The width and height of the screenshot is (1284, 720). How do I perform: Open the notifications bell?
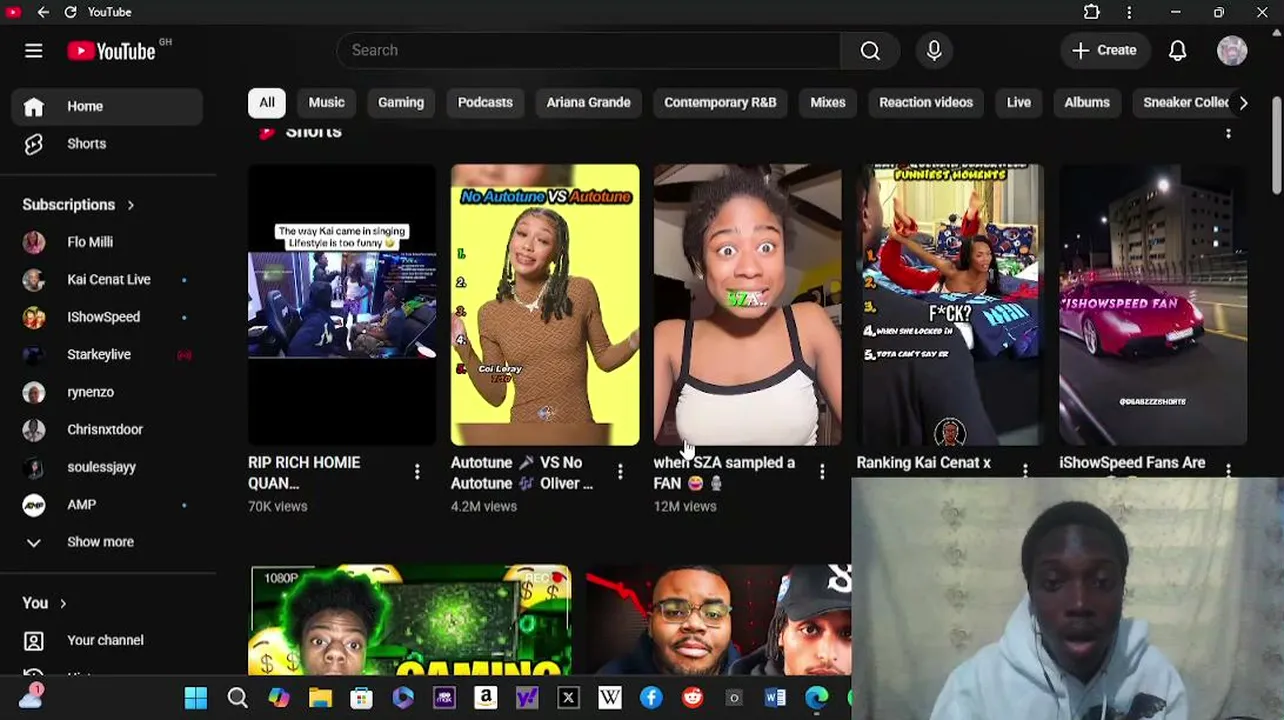pos(1177,51)
